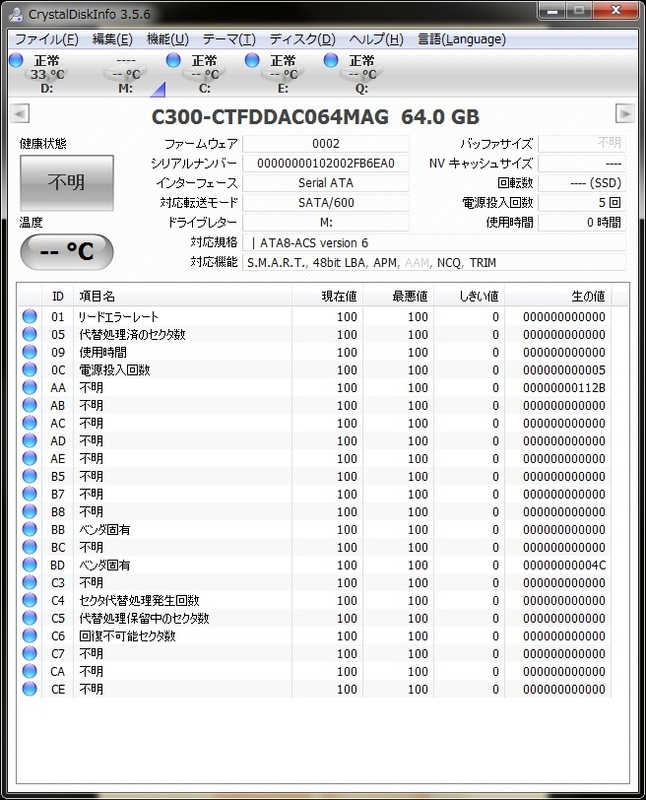This screenshot has height=800, width=646.
Task: Click the rotation rate value (SSD)
Action: (x=582, y=183)
